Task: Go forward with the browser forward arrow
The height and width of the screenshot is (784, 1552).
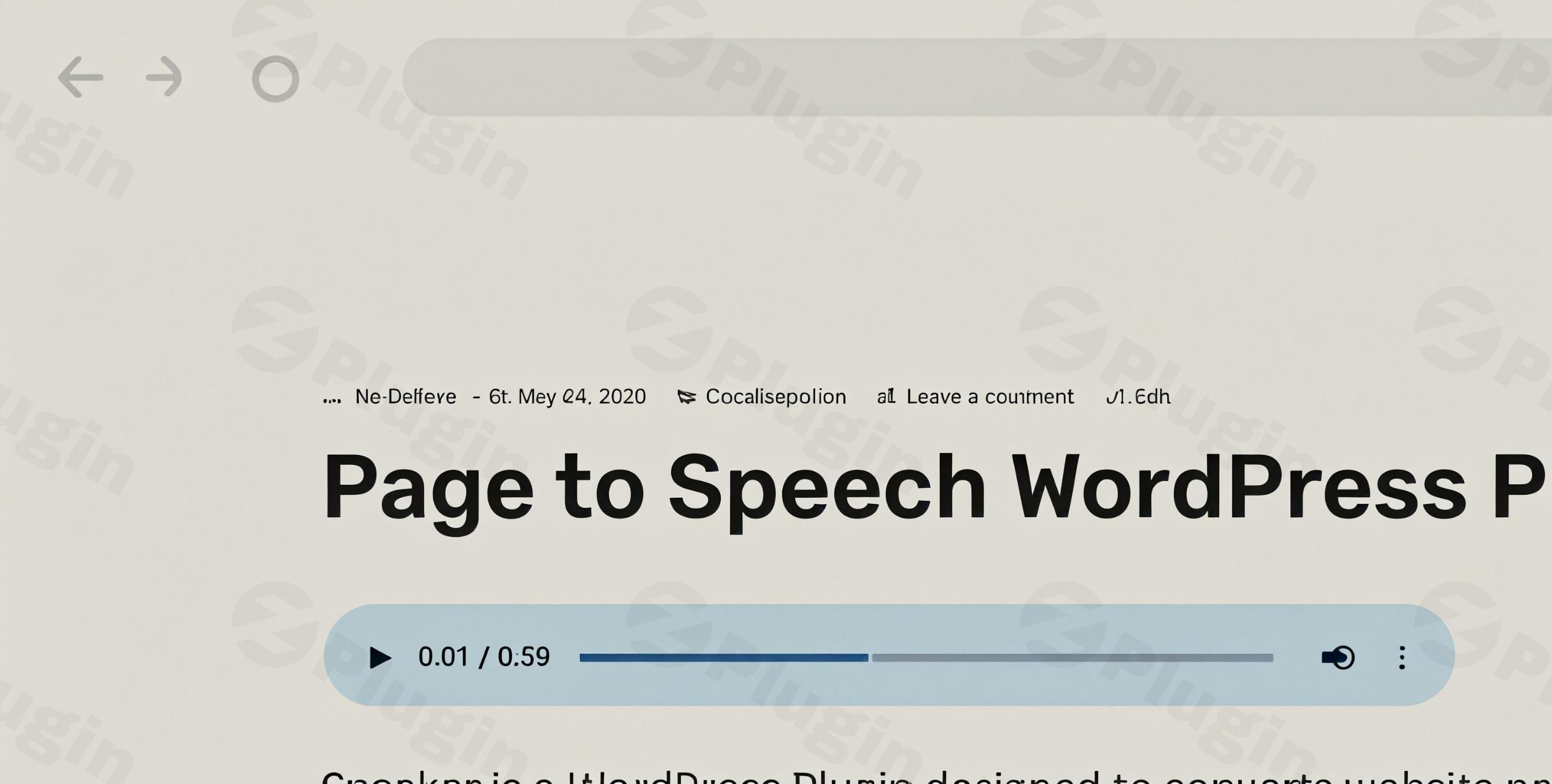Action: click(165, 77)
